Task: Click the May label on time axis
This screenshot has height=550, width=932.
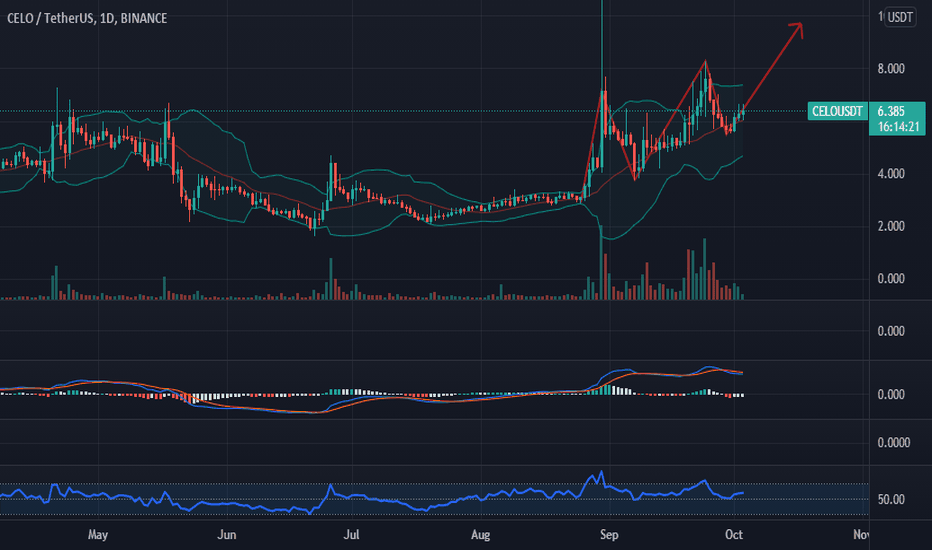Action: [97, 535]
